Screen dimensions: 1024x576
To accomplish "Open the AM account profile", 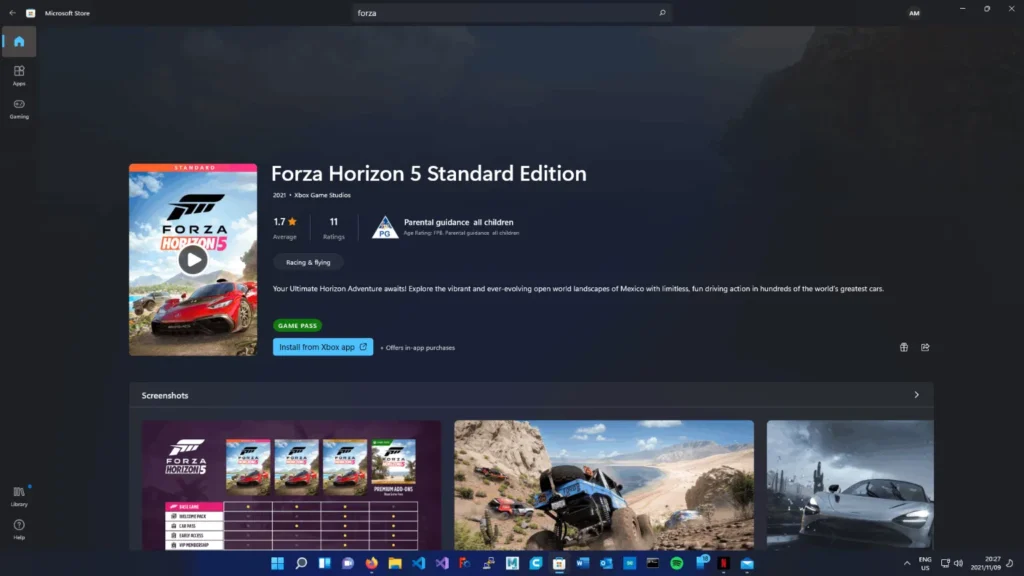I will tap(914, 13).
